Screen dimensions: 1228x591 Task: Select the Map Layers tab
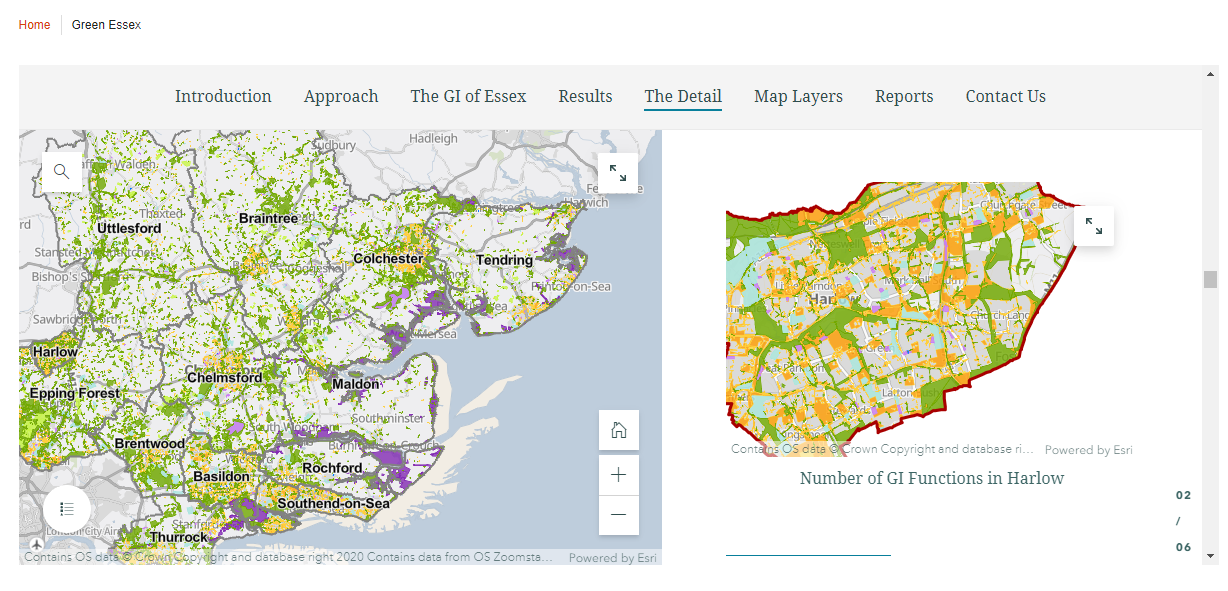point(798,96)
